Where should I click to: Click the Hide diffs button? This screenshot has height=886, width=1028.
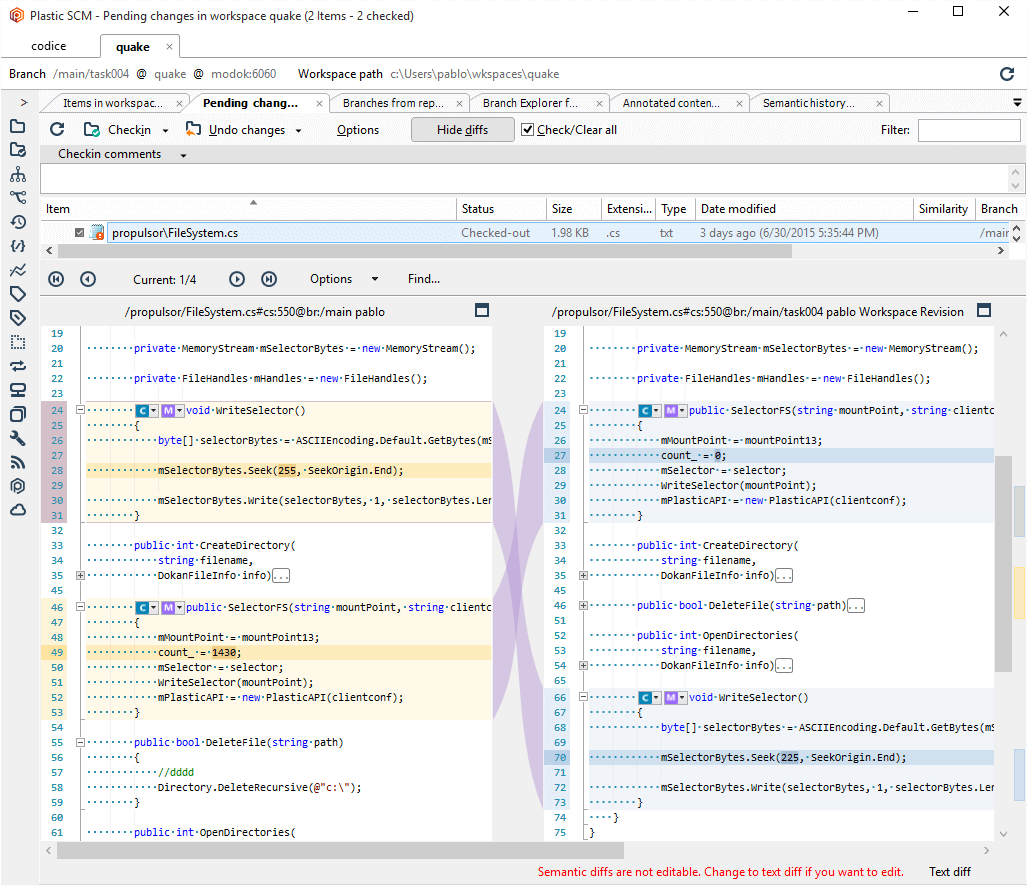tap(462, 129)
